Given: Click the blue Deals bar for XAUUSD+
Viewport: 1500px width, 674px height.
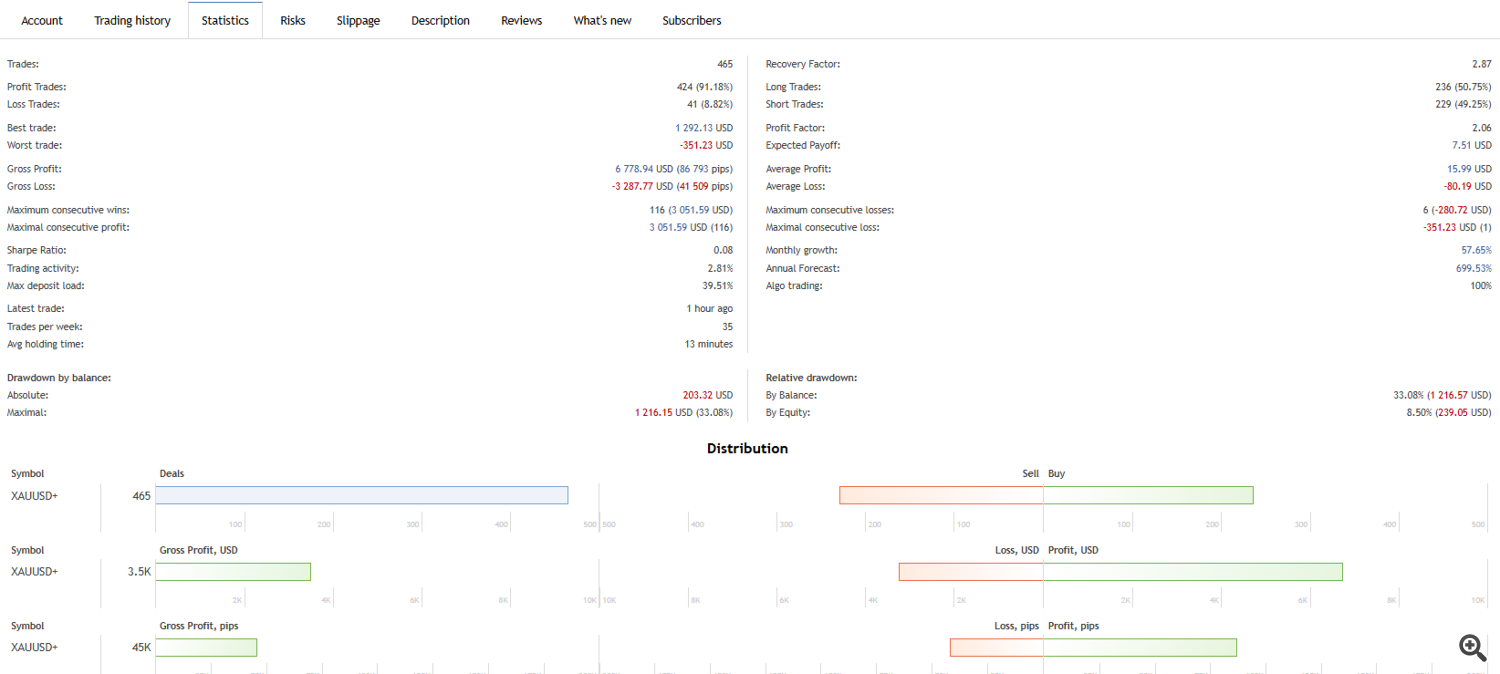Looking at the screenshot, I should point(362,495).
